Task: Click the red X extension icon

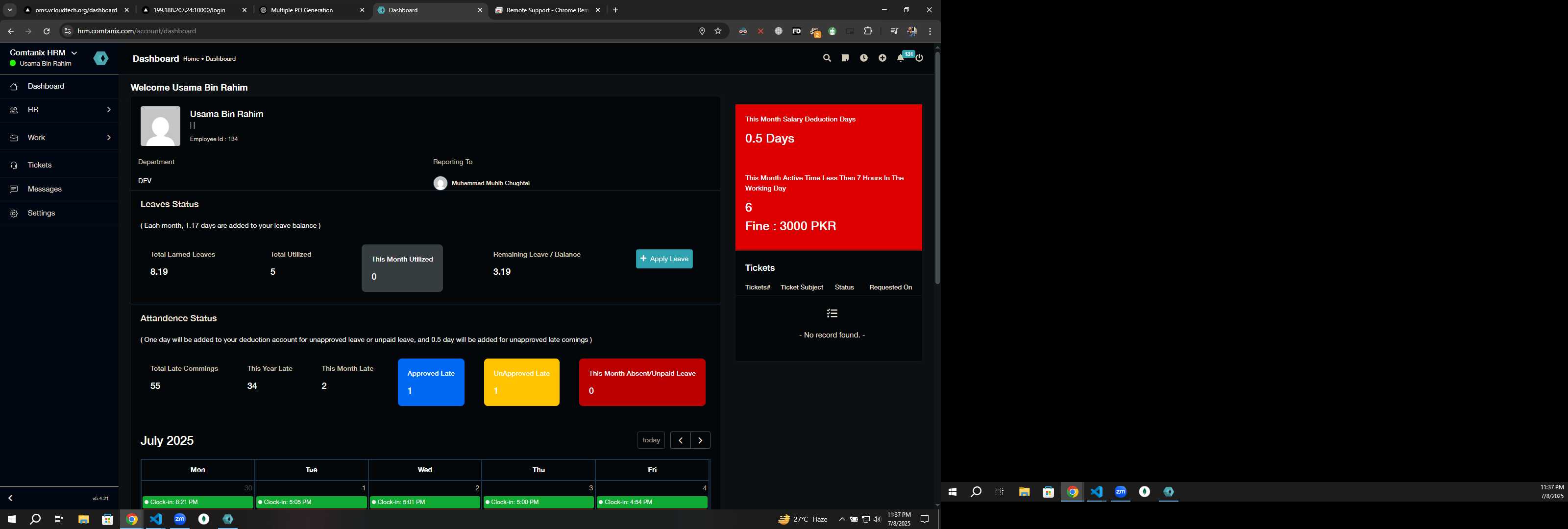Action: [x=761, y=31]
